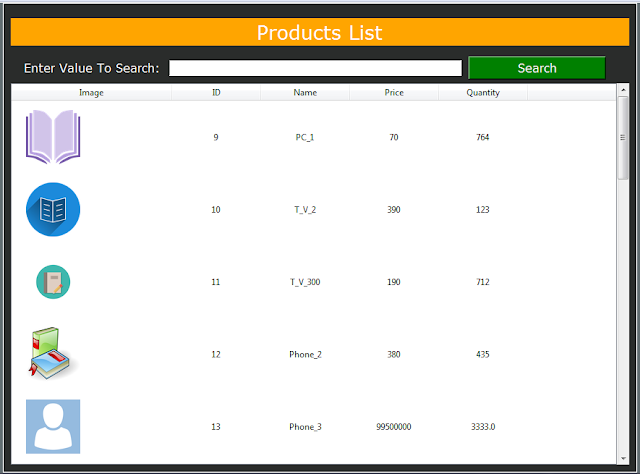Viewport: 640px width, 474px height.
Task: Focus the search value input field
Action: (x=315, y=68)
